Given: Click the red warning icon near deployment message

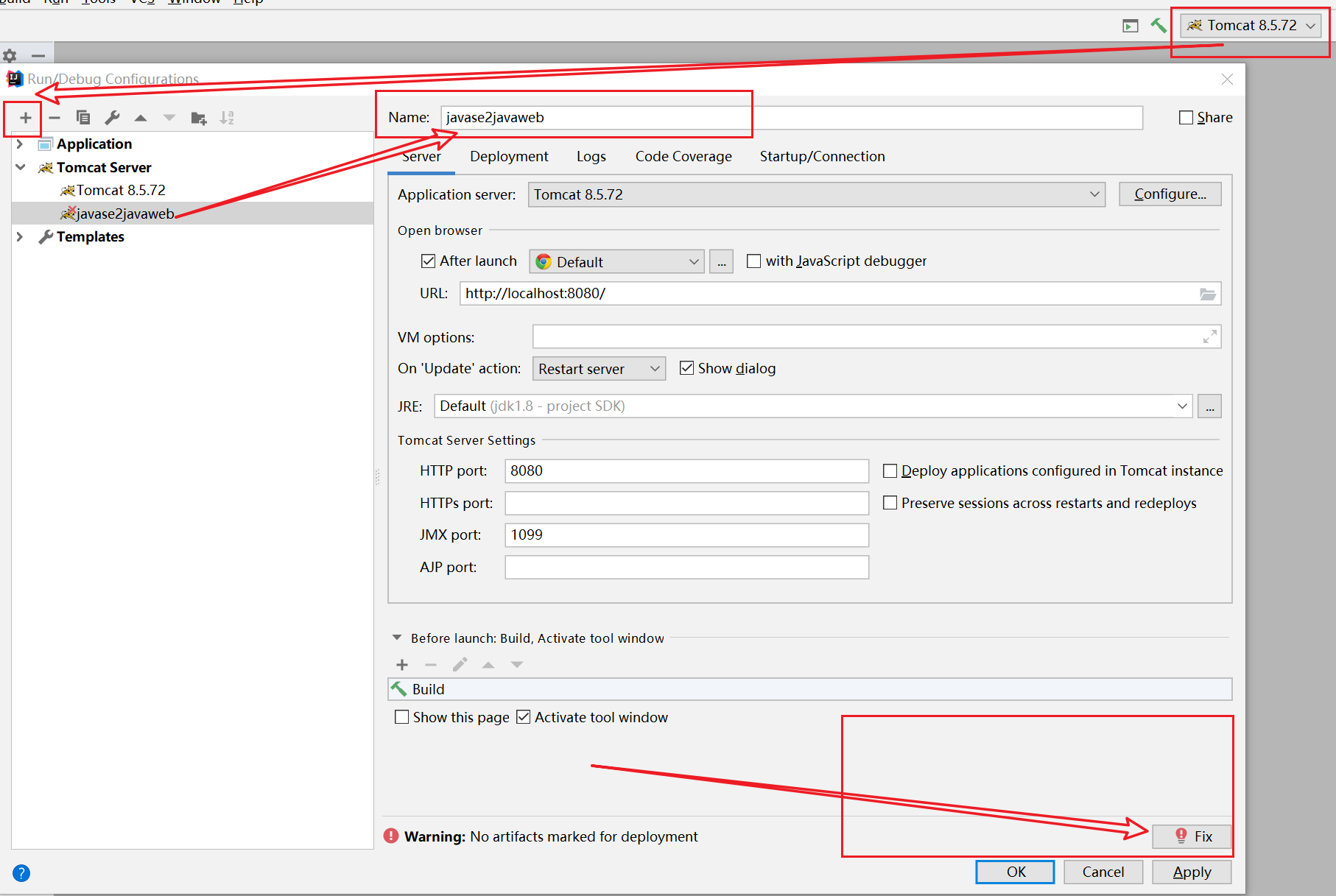Looking at the screenshot, I should click(x=391, y=836).
